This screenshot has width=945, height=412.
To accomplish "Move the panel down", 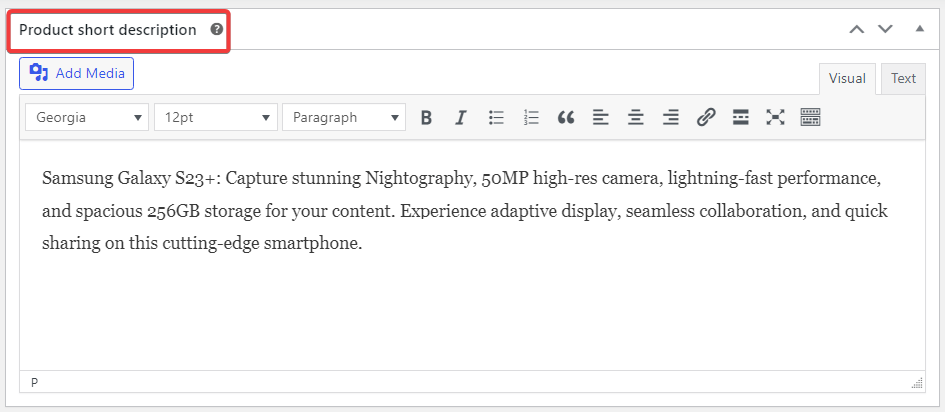I will point(885,29).
